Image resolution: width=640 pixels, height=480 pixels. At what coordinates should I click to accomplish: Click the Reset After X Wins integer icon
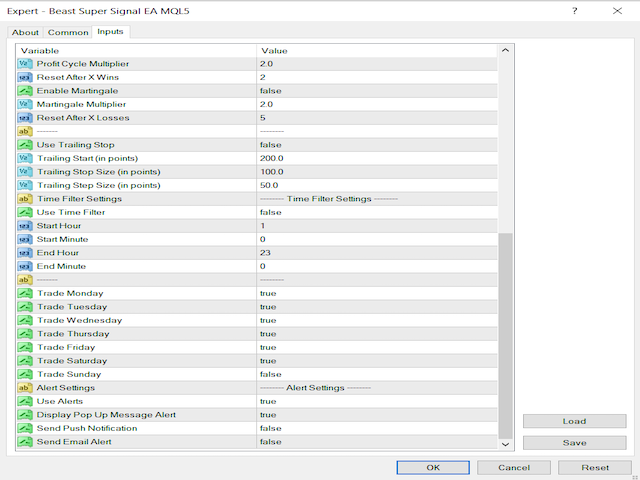[25, 77]
